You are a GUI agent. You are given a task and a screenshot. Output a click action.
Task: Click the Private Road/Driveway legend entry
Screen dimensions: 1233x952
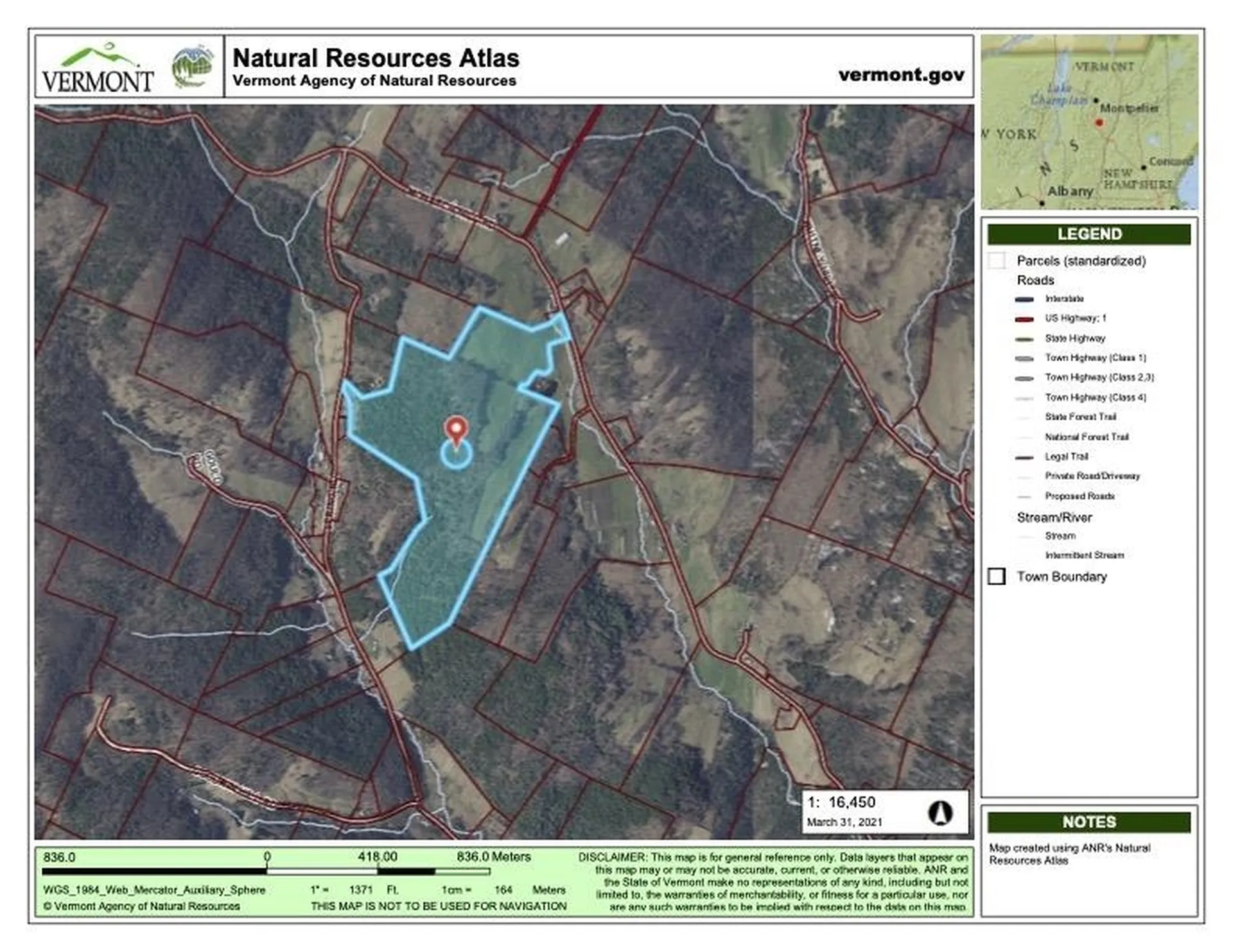point(1092,476)
